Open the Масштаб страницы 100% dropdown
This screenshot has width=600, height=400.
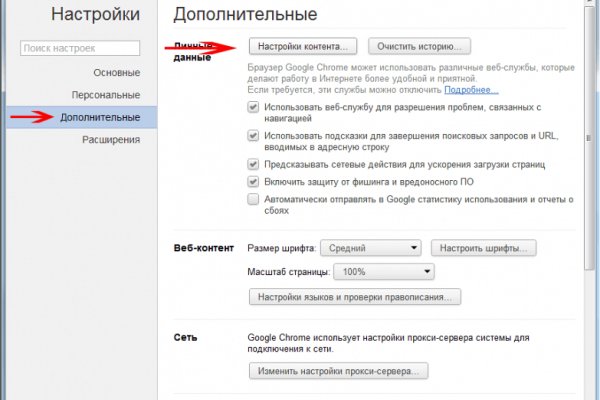385,271
